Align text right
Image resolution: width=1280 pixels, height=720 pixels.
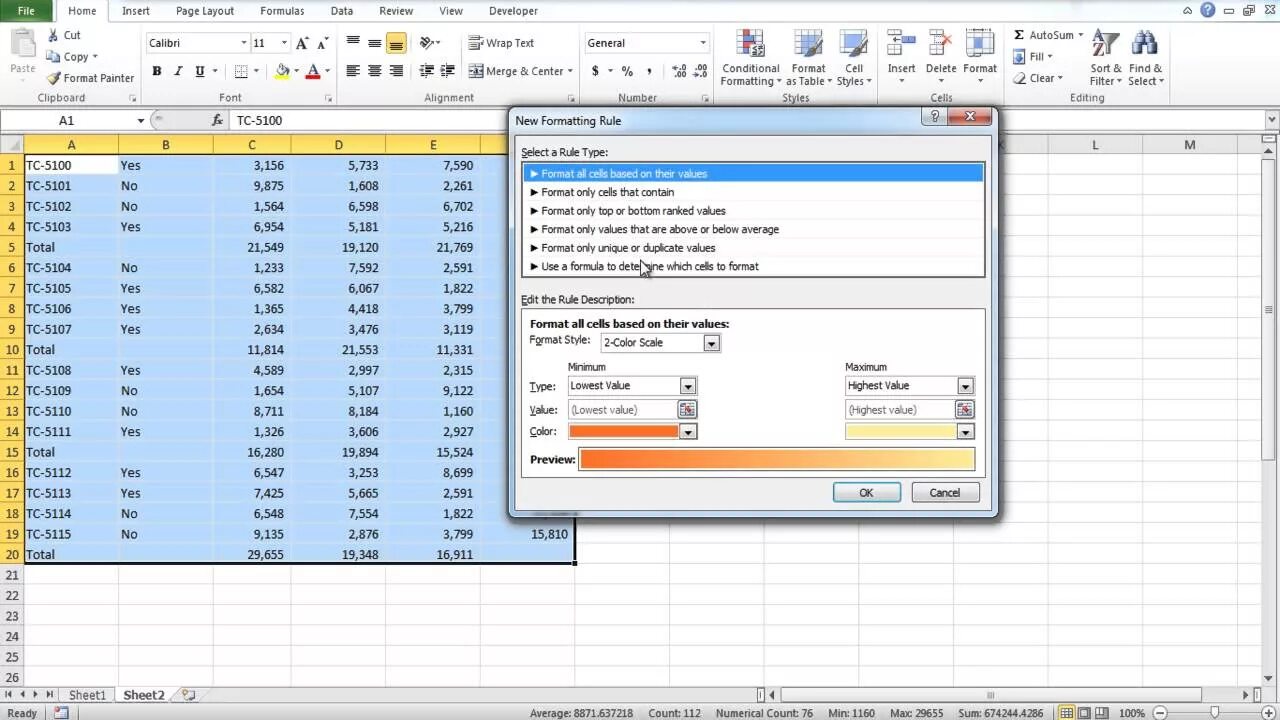pos(396,71)
